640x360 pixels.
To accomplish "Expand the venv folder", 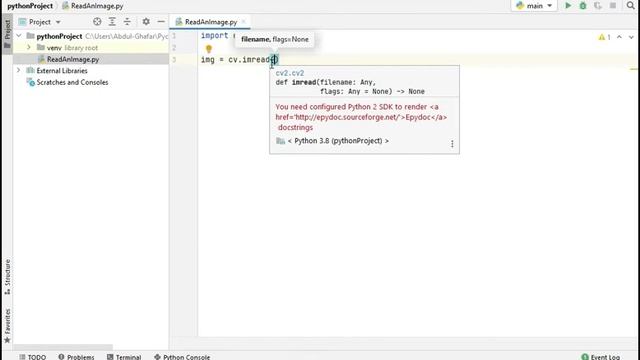I will tap(29, 47).
